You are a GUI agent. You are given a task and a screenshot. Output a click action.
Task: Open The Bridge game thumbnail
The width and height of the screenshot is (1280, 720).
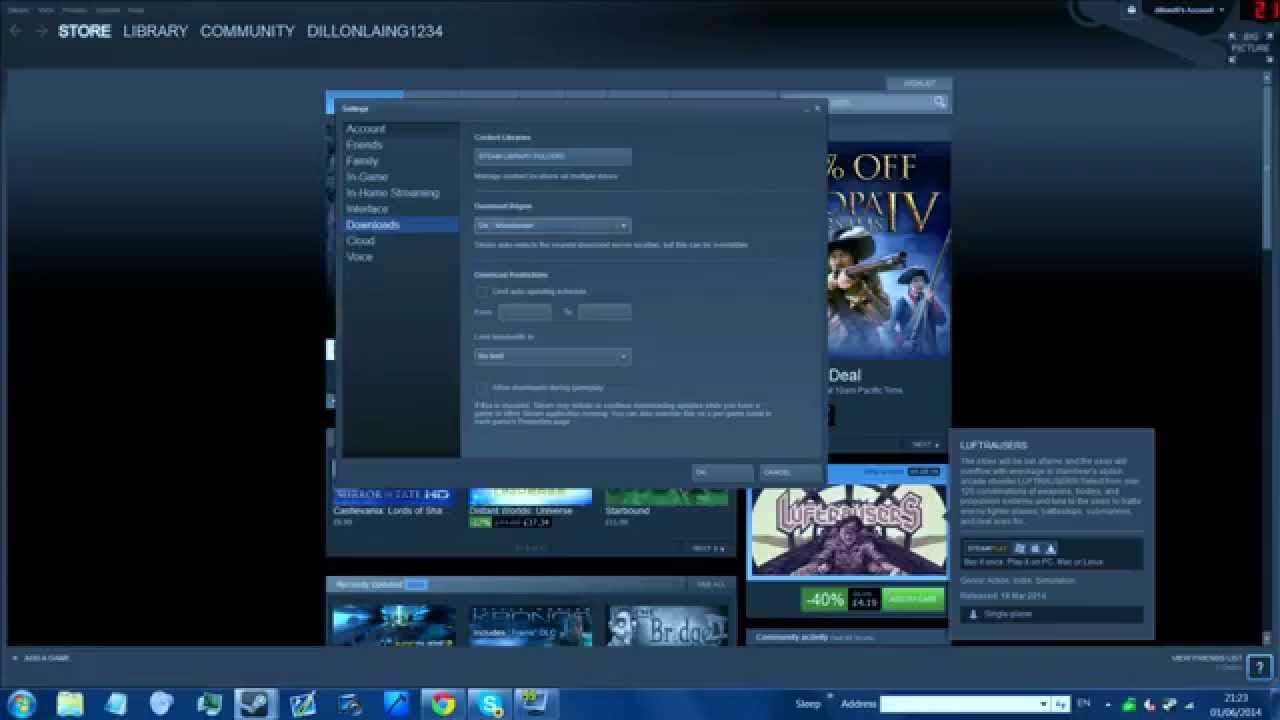tap(666, 626)
